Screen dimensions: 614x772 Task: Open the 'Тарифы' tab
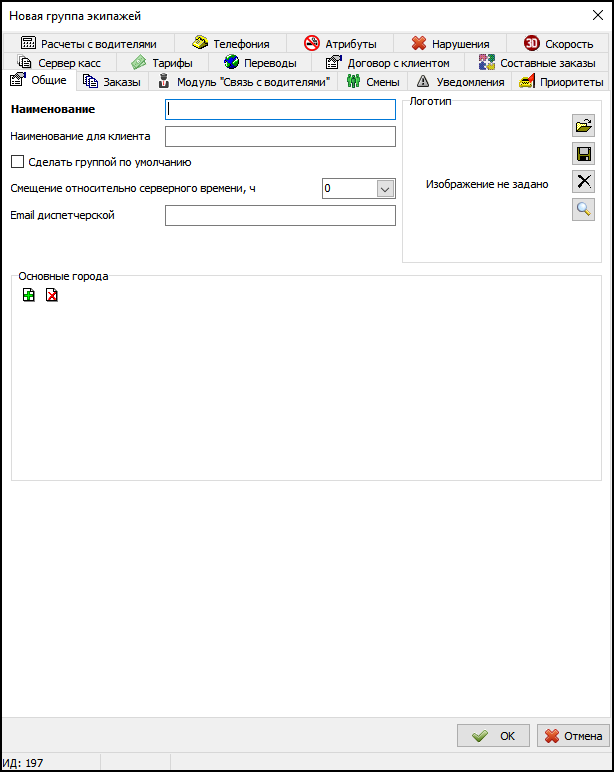(x=161, y=63)
